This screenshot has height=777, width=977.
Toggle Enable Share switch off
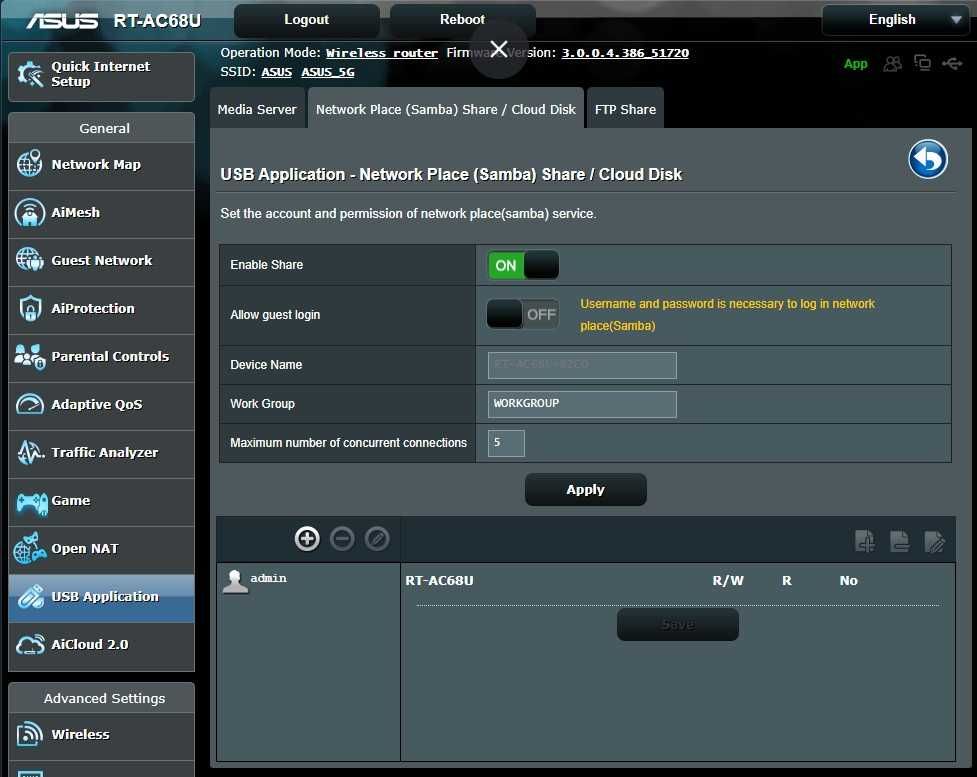tap(523, 265)
